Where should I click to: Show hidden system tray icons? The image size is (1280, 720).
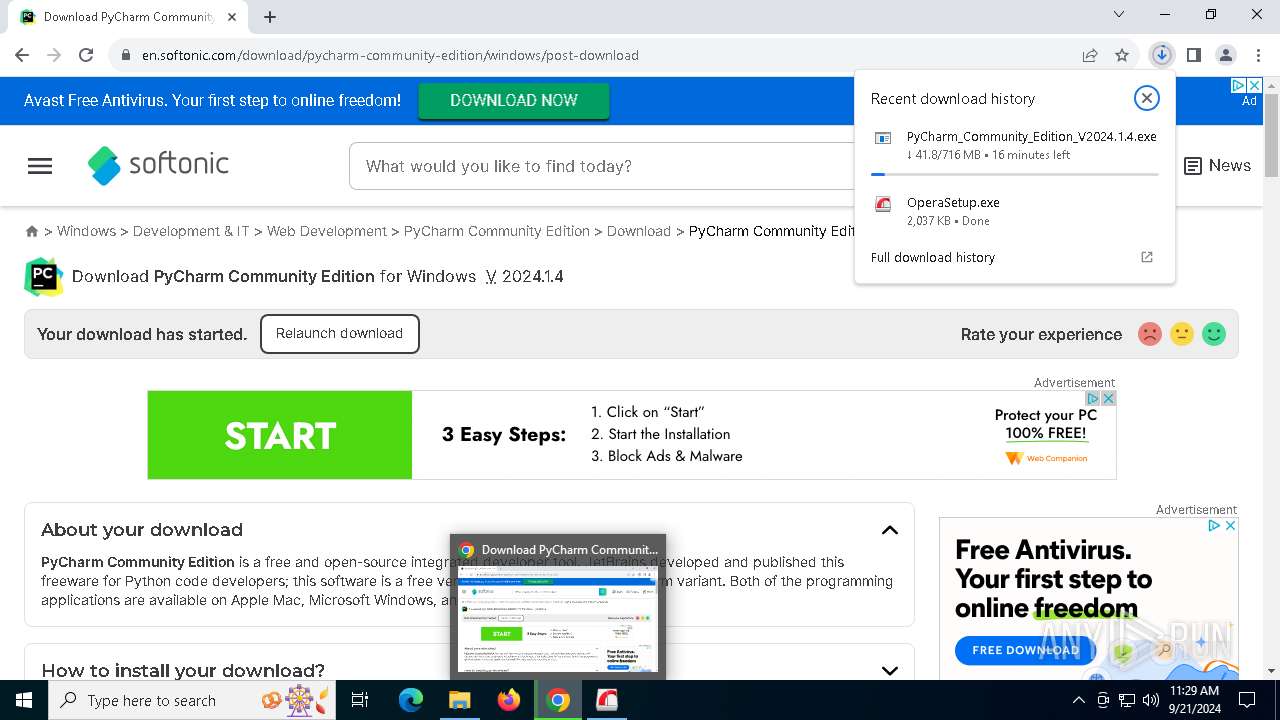click(1078, 700)
